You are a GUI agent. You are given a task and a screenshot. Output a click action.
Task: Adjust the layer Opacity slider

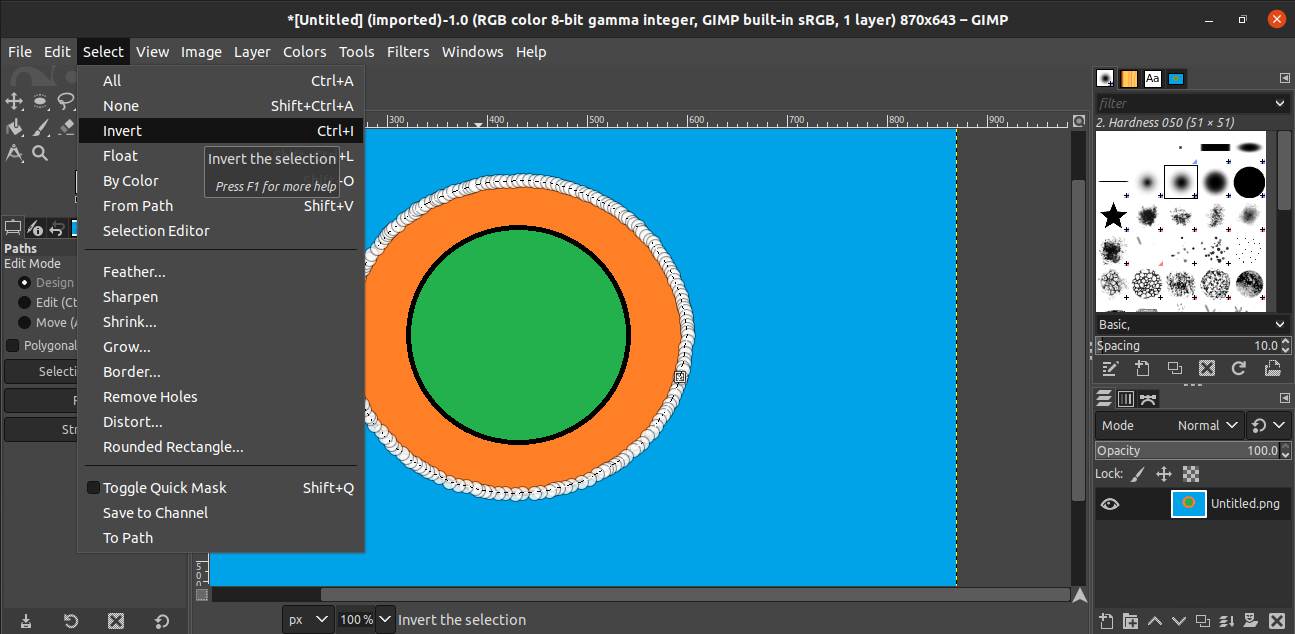tap(1186, 451)
